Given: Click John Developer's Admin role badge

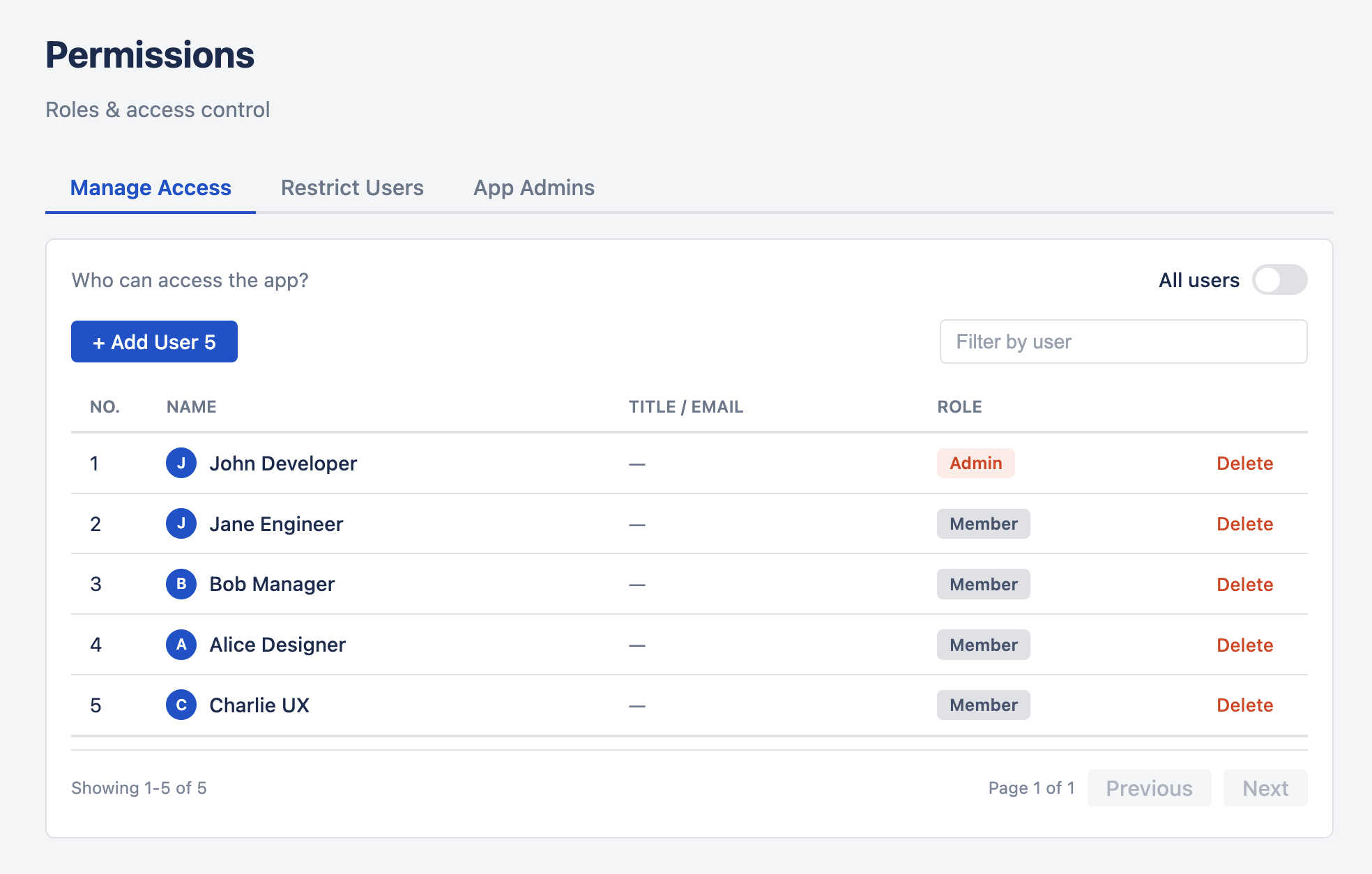Looking at the screenshot, I should 975,463.
